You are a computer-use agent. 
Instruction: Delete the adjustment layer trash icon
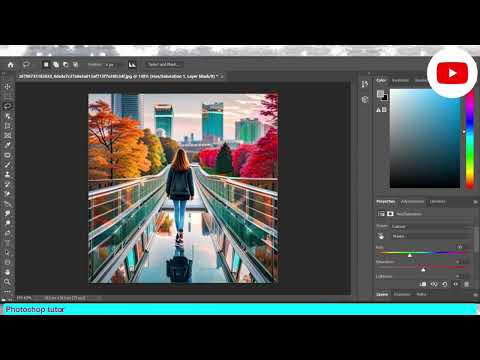point(467,284)
